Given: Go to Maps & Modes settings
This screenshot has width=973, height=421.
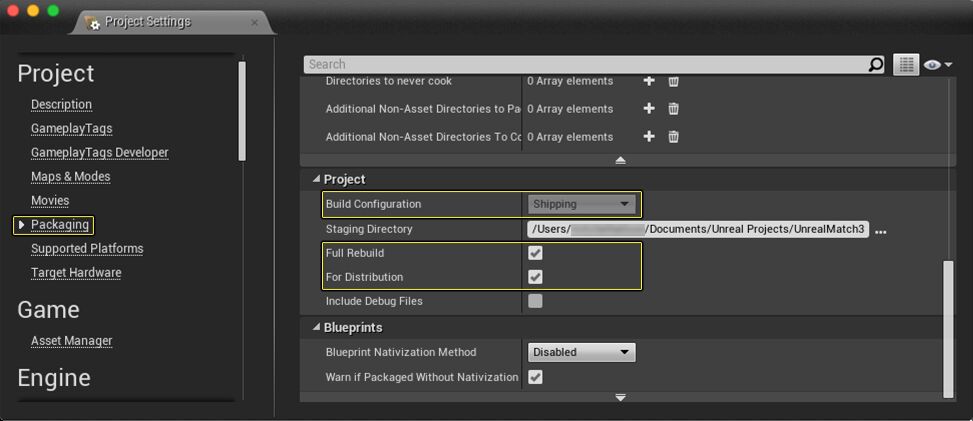Looking at the screenshot, I should pos(71,176).
